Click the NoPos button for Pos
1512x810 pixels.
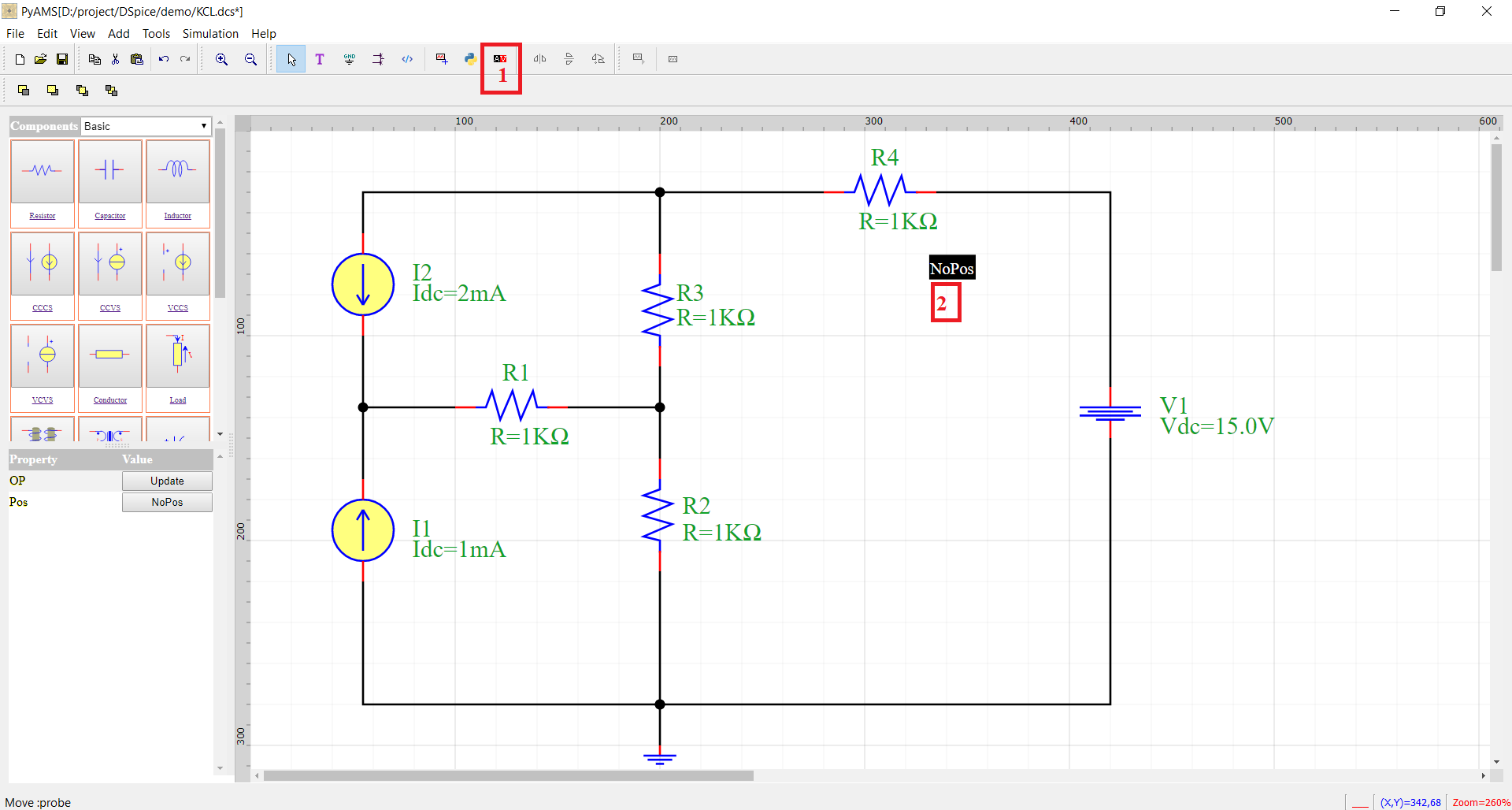pos(167,502)
